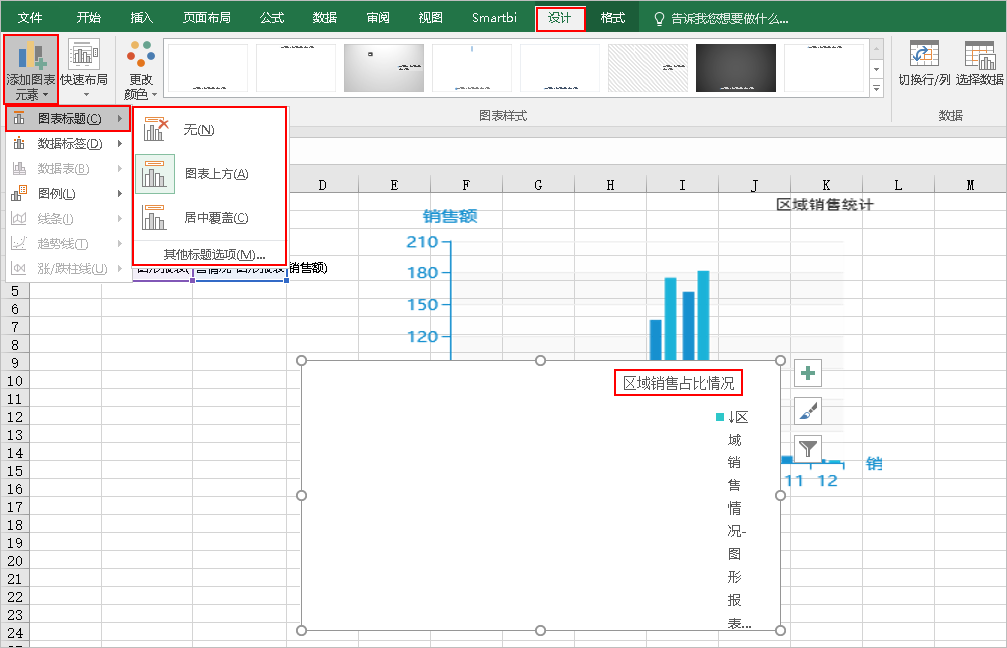
Task: Switch to the Data (数据) tab
Action: [324, 17]
